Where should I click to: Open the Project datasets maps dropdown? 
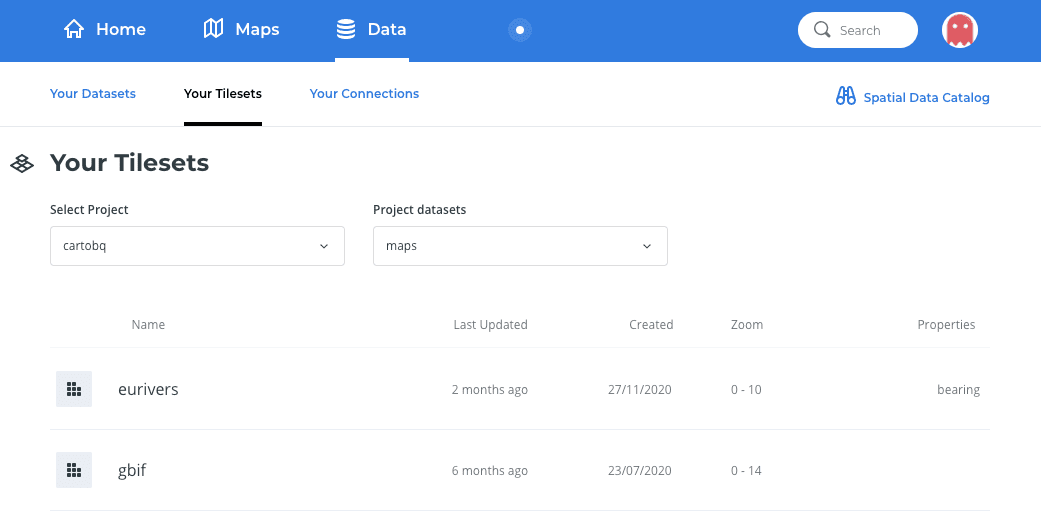click(x=520, y=246)
